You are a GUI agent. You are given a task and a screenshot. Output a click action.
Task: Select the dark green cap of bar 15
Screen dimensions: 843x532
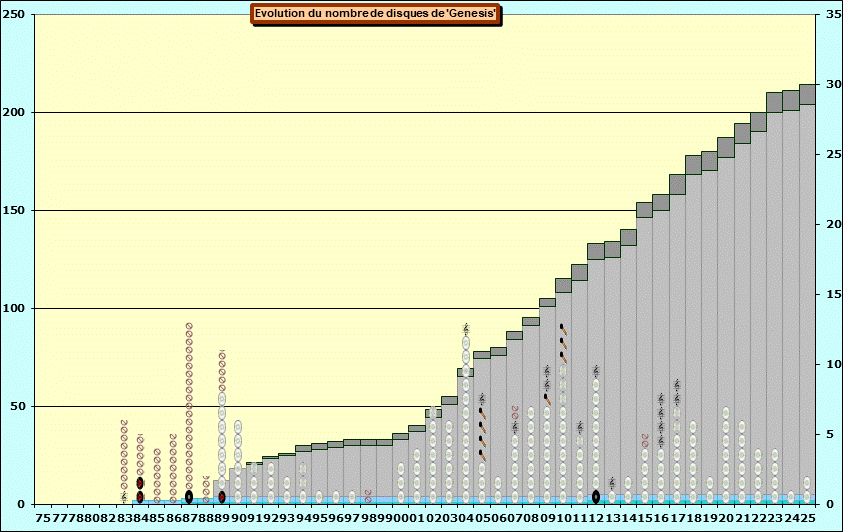click(x=645, y=210)
